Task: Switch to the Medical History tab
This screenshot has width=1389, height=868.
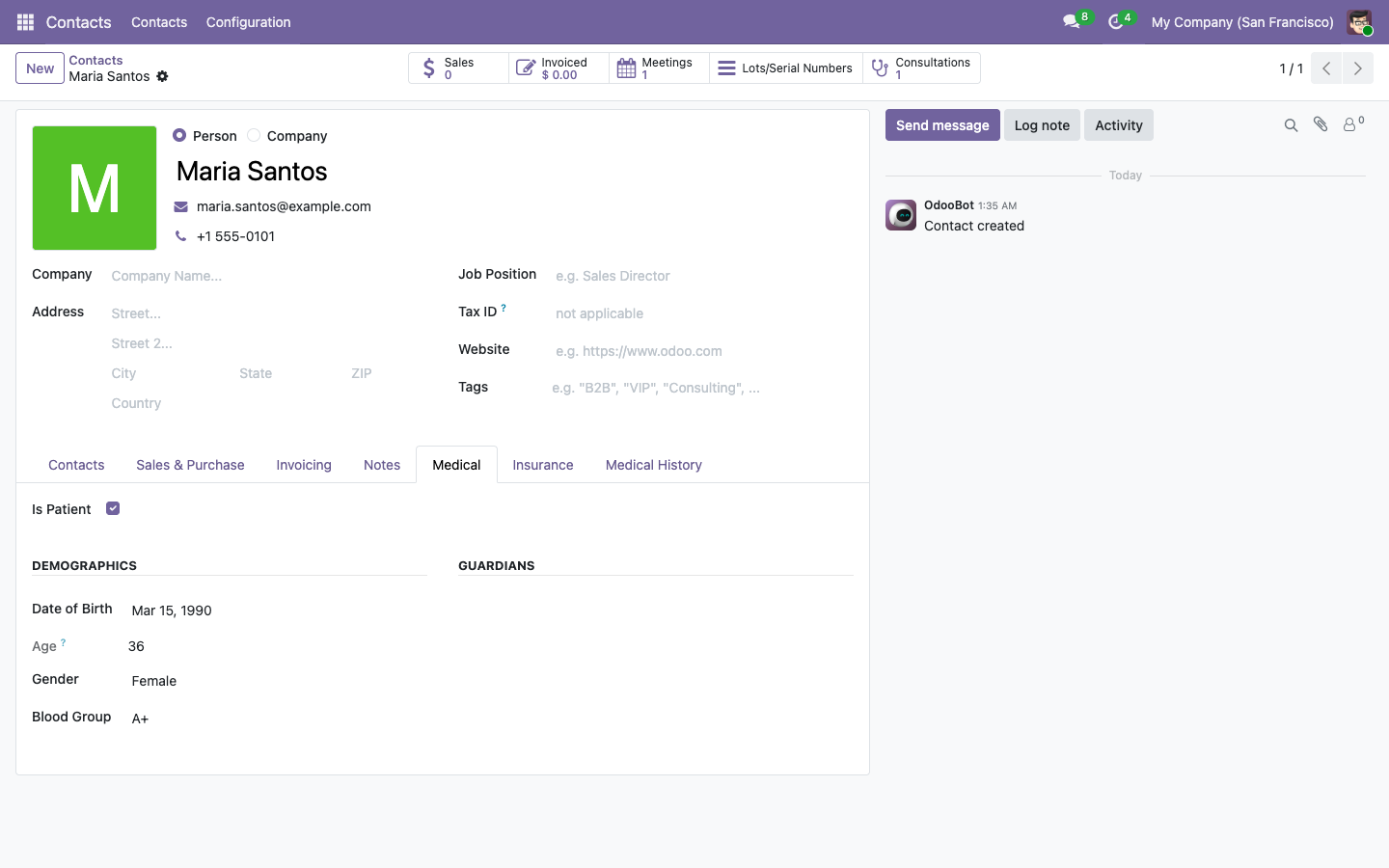Action: click(x=654, y=465)
